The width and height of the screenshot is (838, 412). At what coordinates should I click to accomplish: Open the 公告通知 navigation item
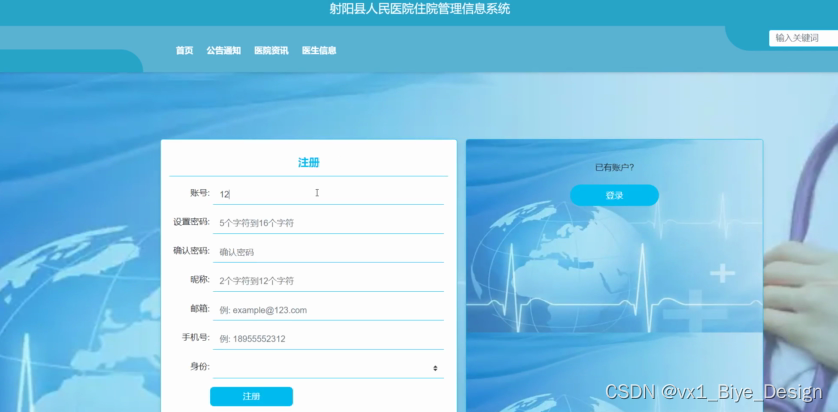tap(223, 51)
